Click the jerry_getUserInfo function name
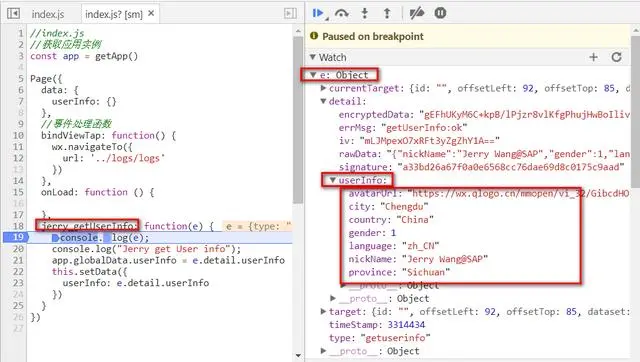 pyautogui.click(x=87, y=226)
